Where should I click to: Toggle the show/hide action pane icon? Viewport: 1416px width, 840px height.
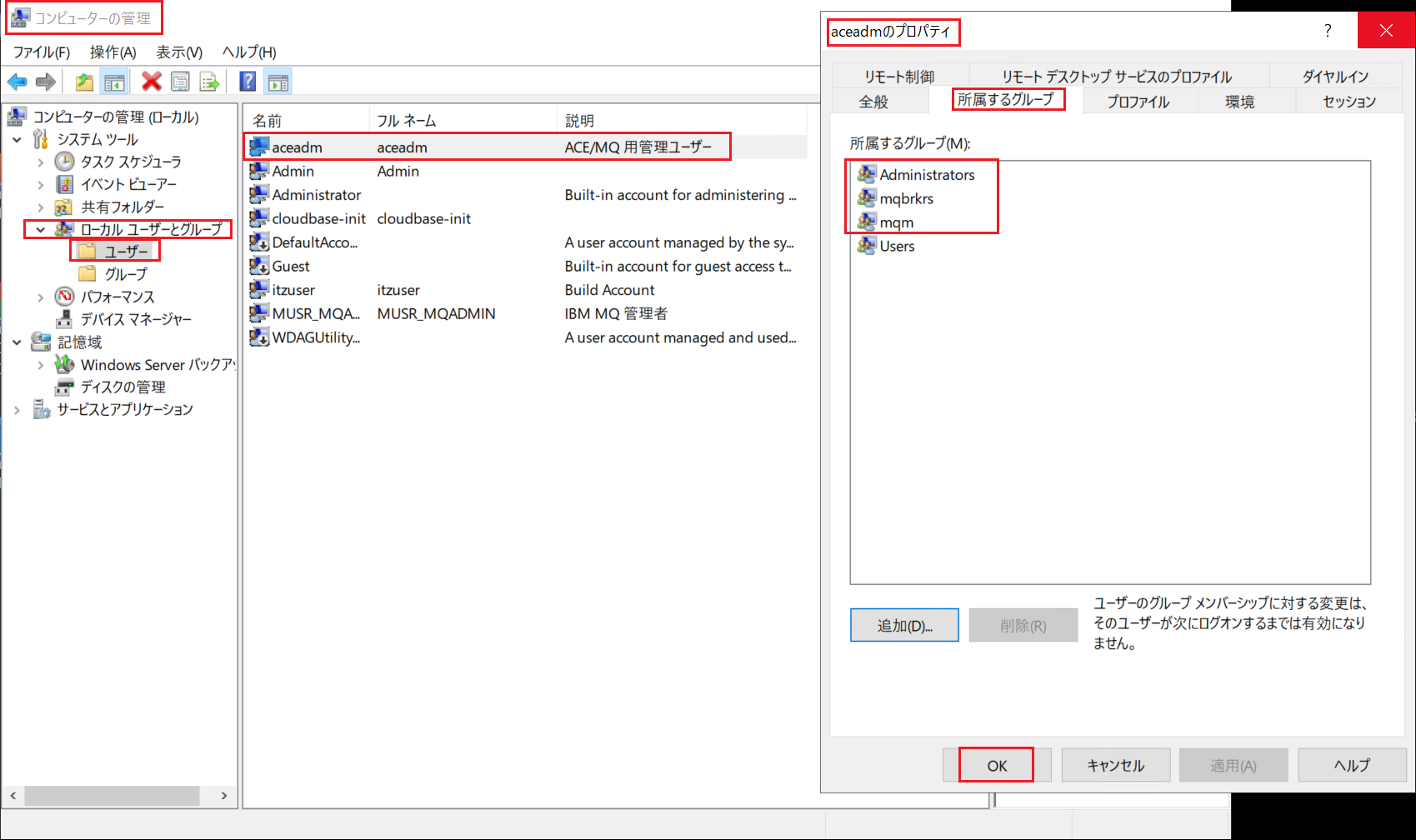tap(278, 82)
